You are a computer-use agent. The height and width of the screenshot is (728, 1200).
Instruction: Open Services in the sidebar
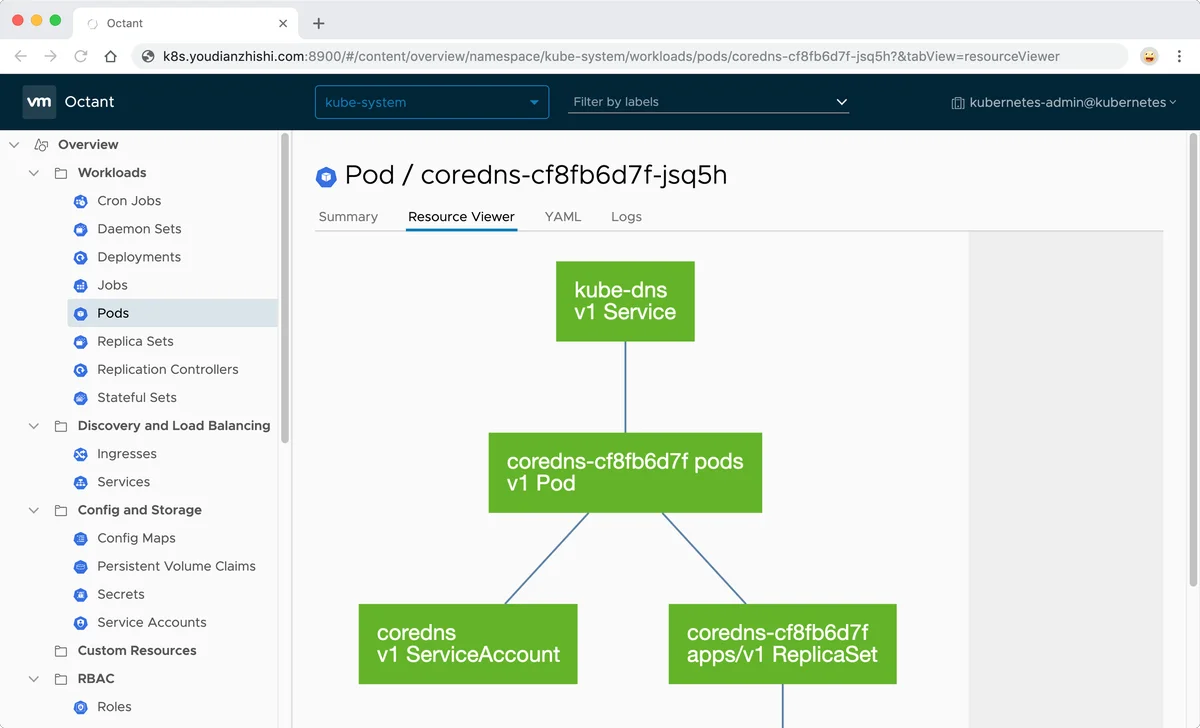pyautogui.click(x=124, y=482)
